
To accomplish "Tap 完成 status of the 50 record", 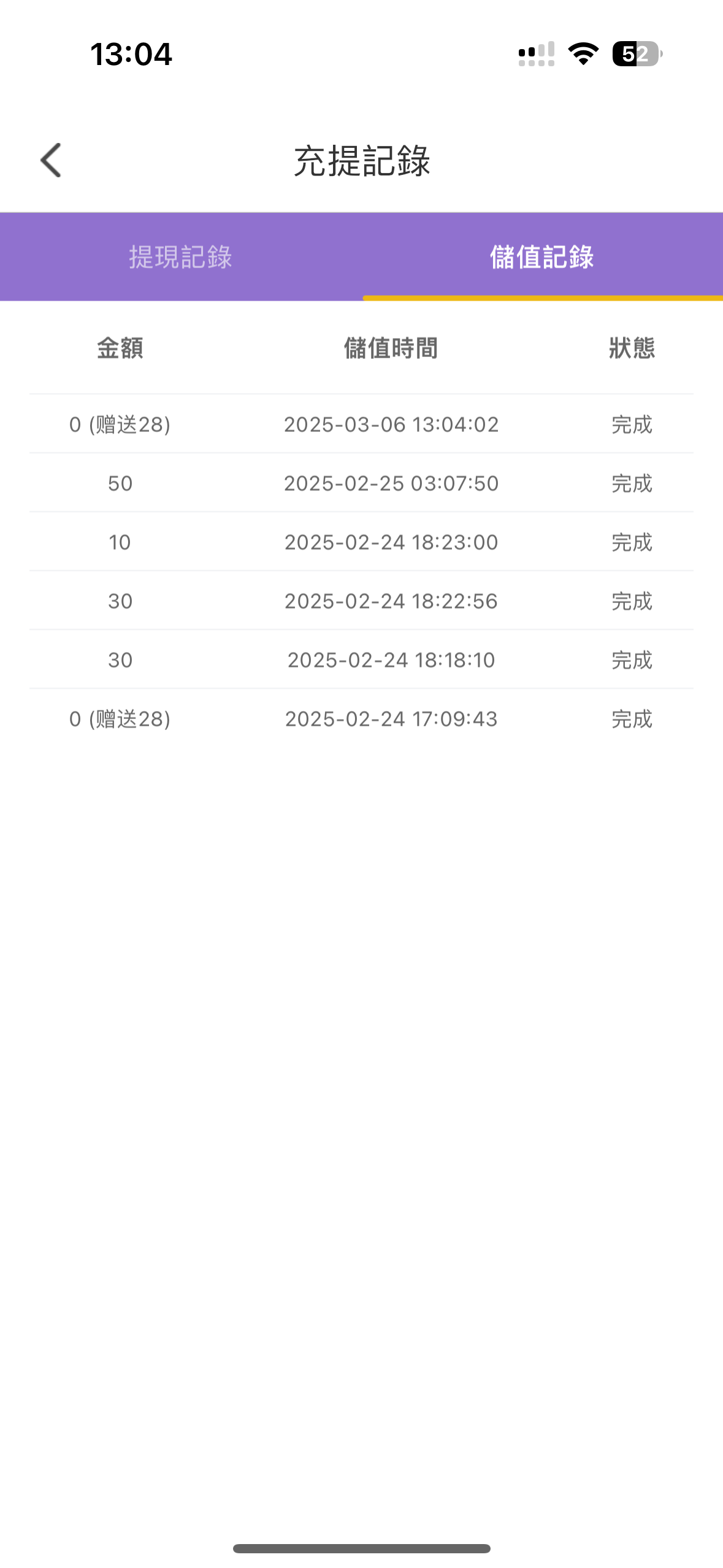I will [632, 483].
